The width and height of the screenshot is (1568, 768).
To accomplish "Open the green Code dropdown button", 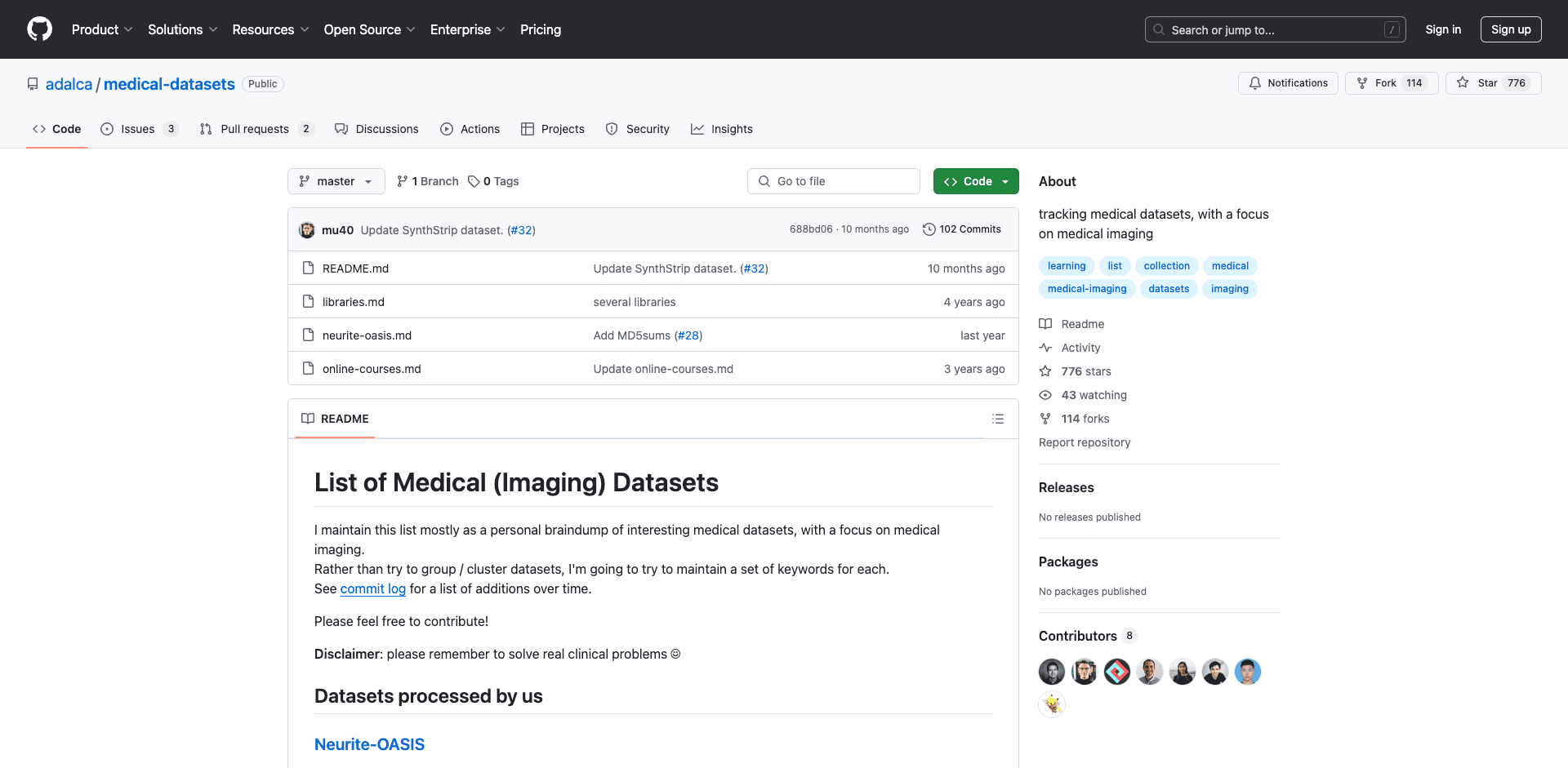I will 976,181.
